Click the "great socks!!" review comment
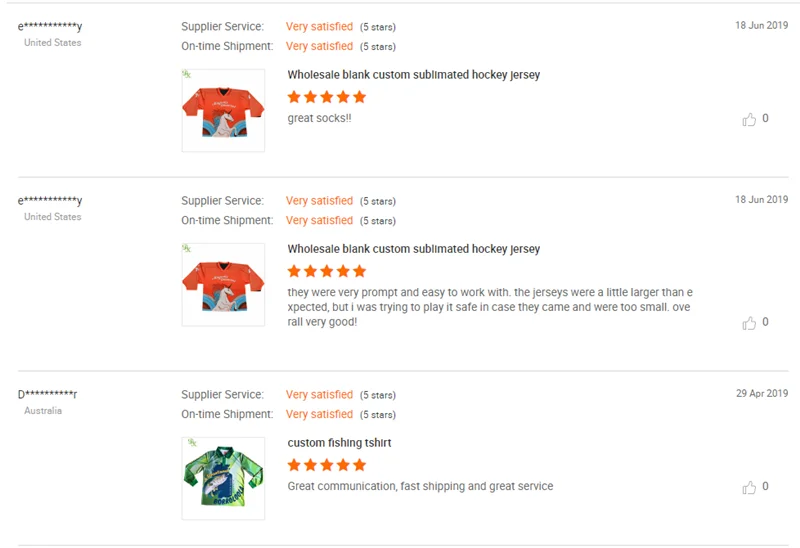Image resolution: width=800 pixels, height=548 pixels. tap(319, 118)
